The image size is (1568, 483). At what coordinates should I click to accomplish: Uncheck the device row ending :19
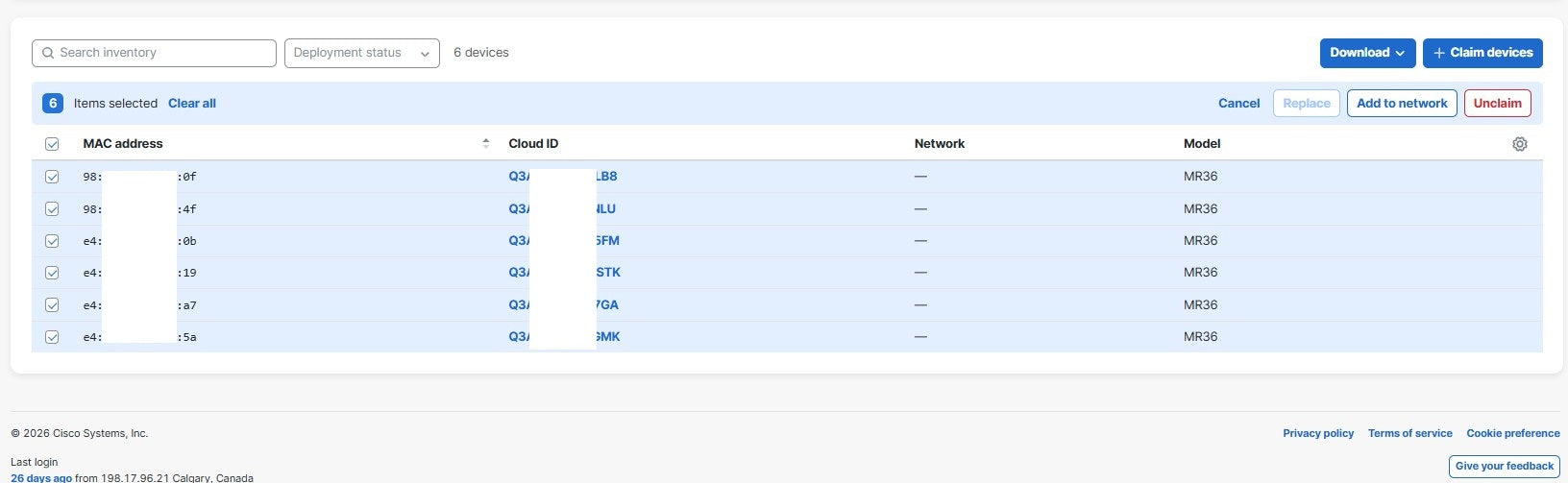click(52, 273)
